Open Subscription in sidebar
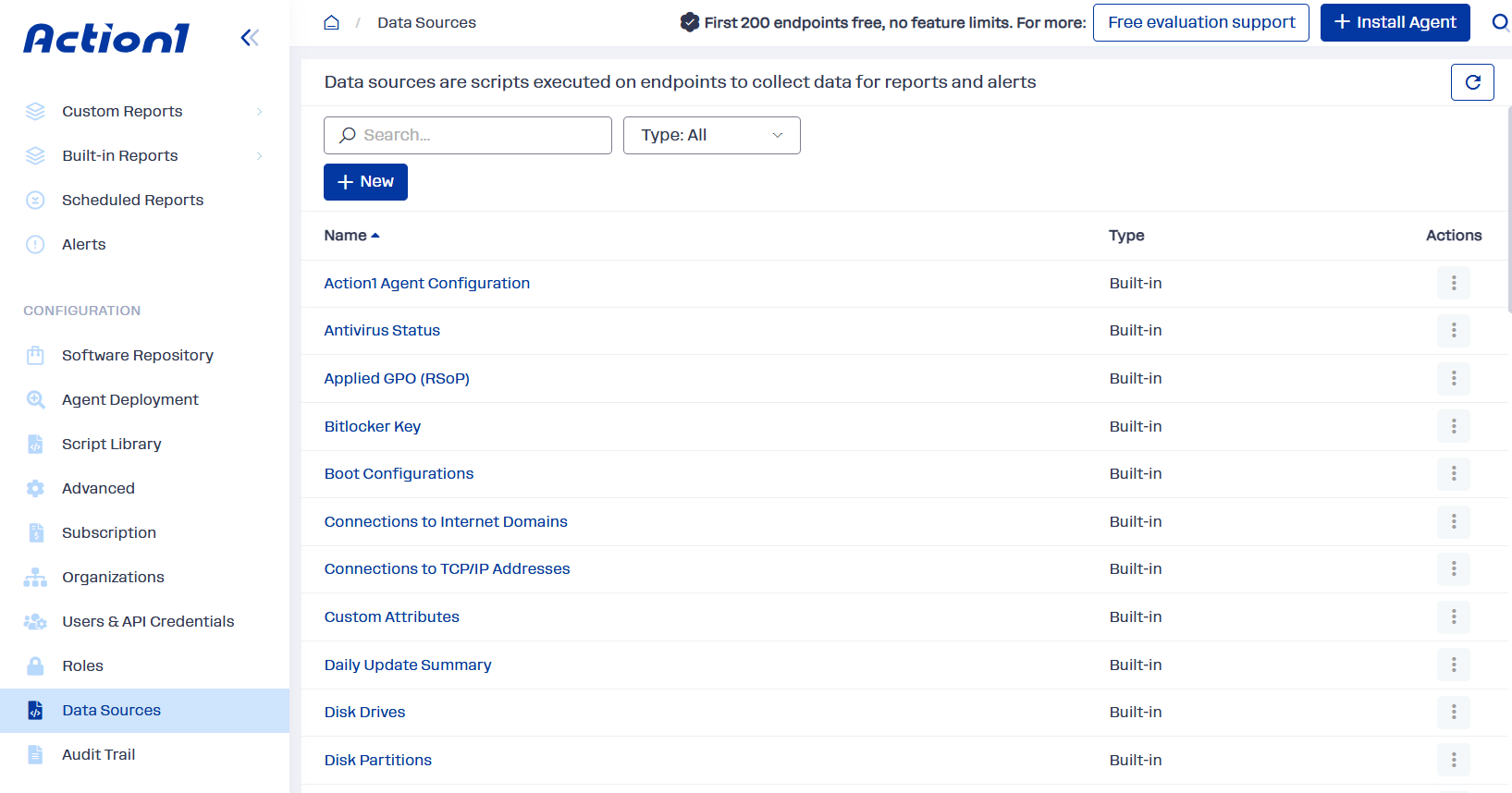Image resolution: width=1512 pixels, height=793 pixels. point(108,532)
